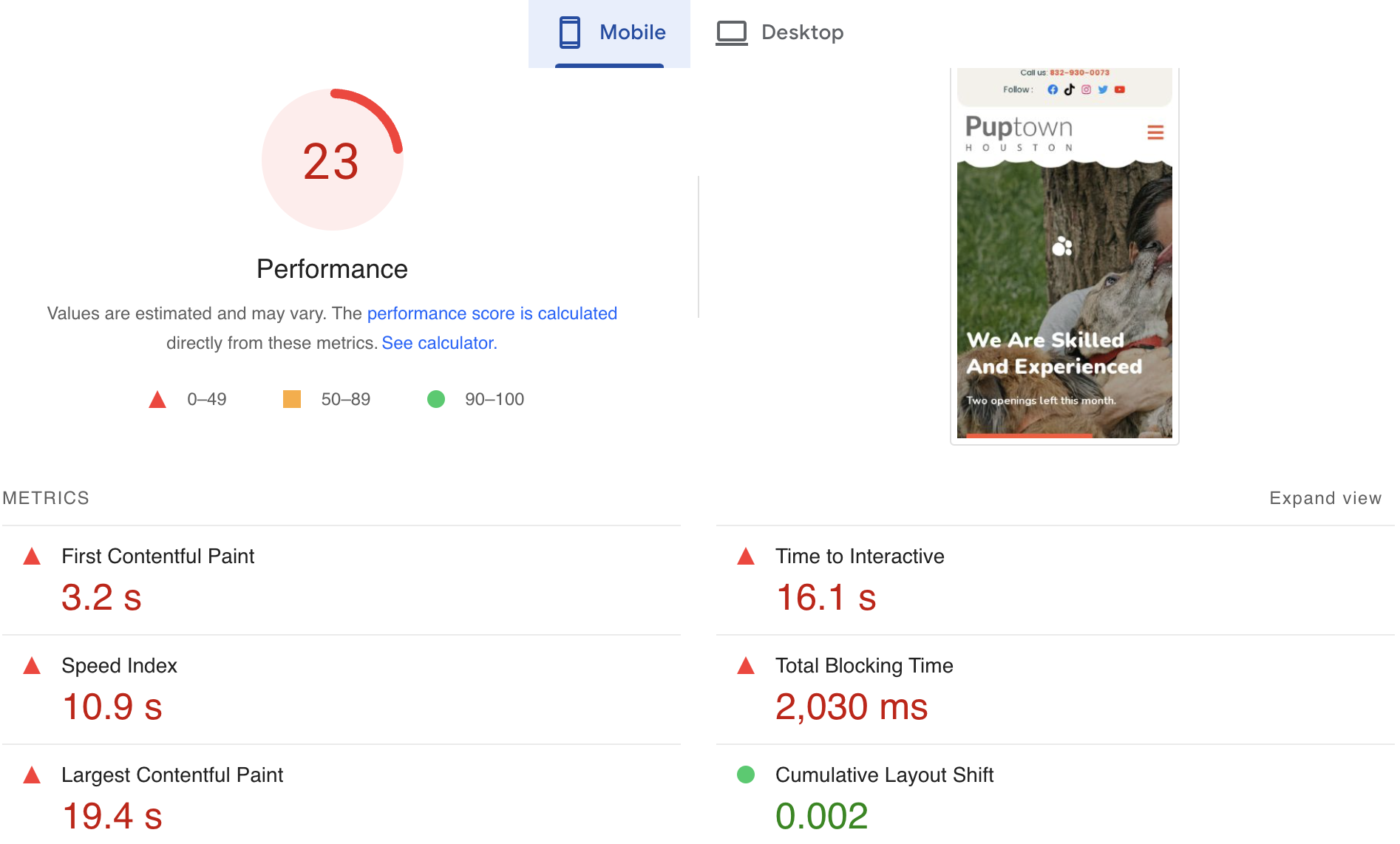Click the red triangle beside Time to Interactive

point(746,557)
